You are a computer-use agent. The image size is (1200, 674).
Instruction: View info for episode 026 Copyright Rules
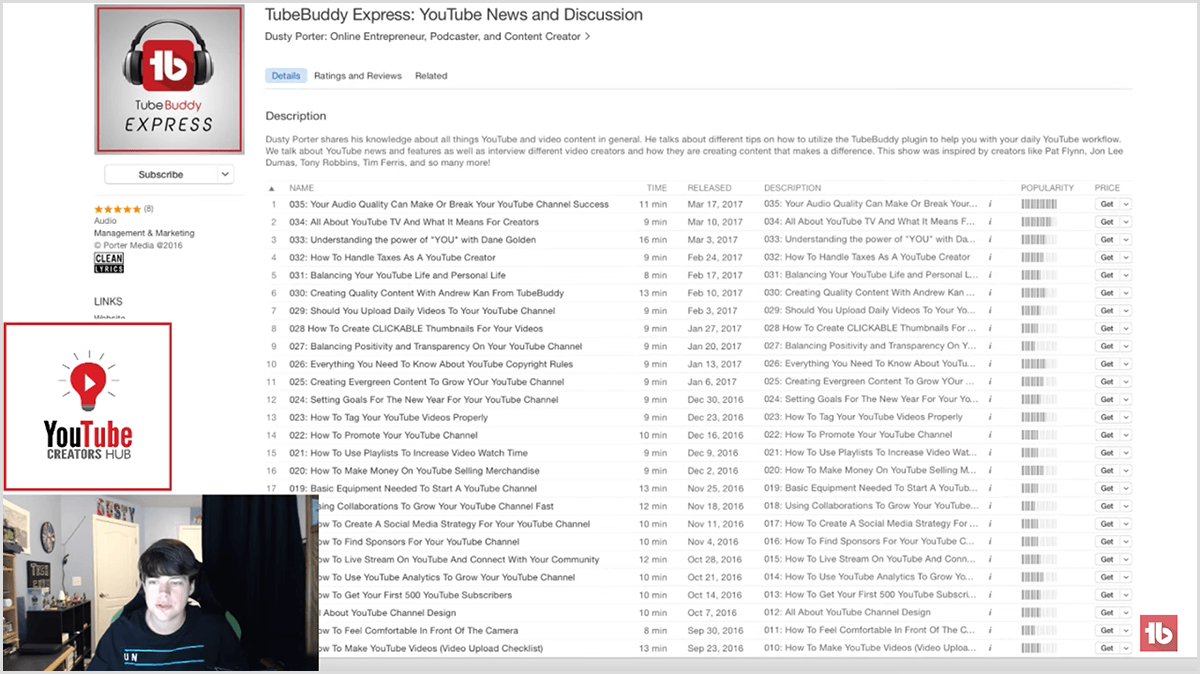click(989, 364)
